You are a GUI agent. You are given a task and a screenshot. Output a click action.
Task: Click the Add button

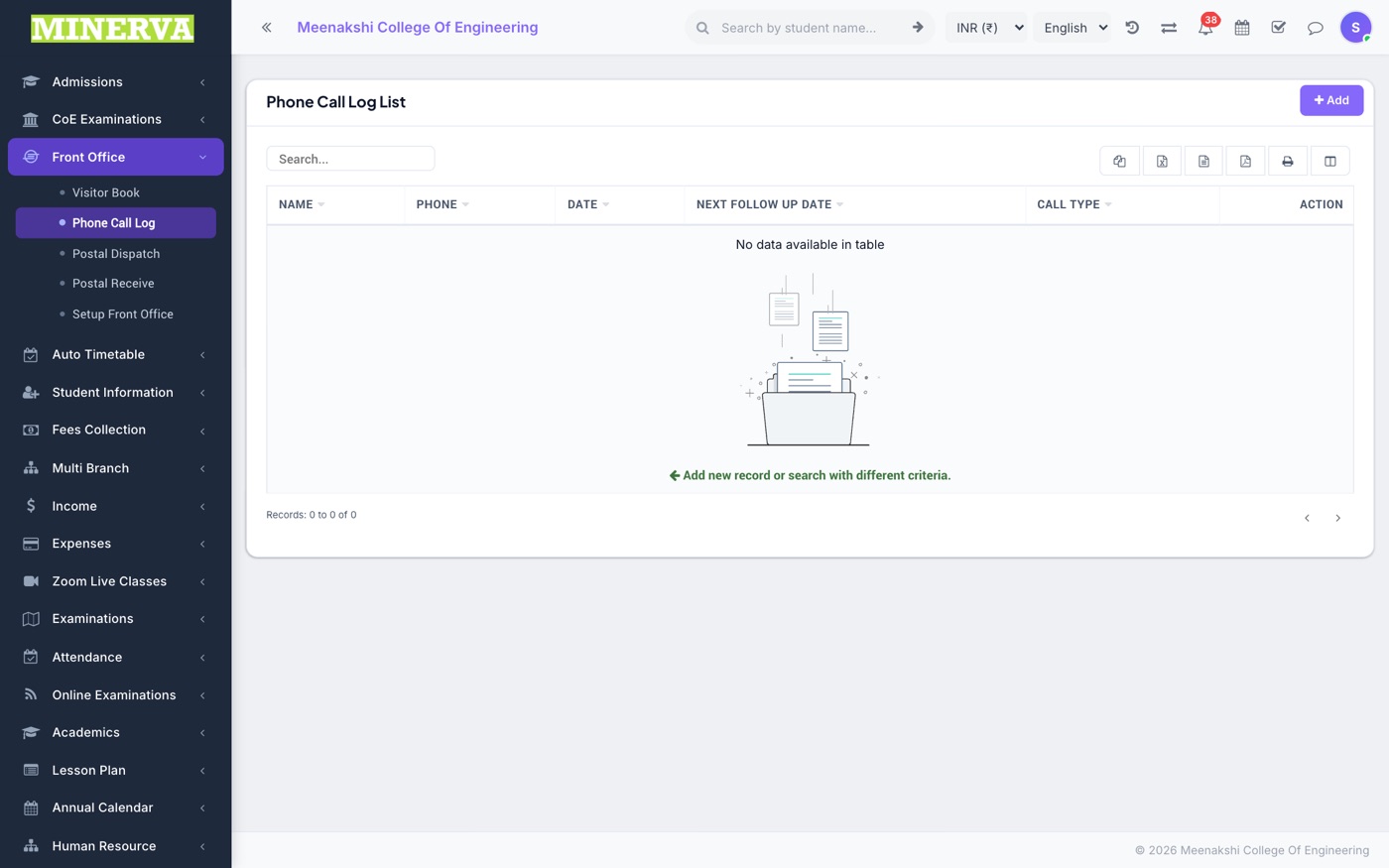click(x=1331, y=100)
